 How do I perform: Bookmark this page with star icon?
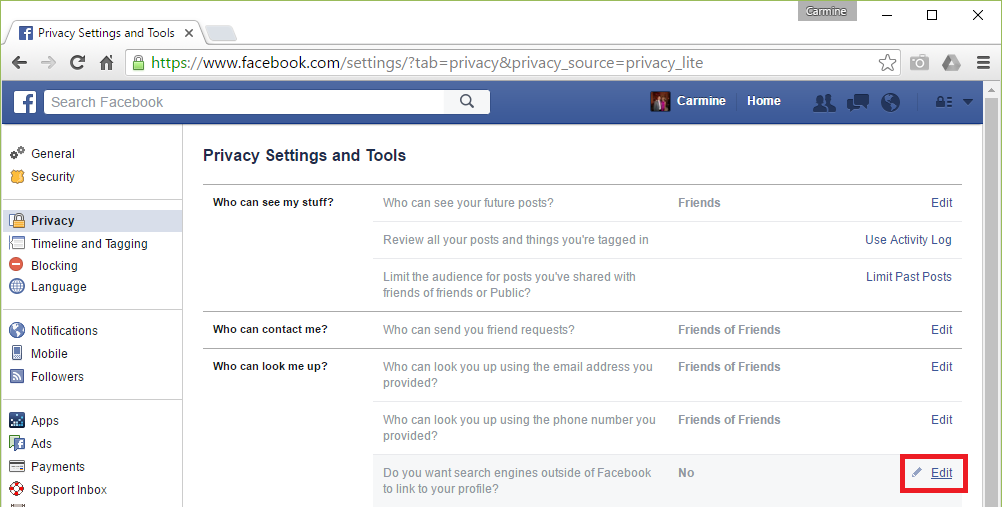point(887,63)
